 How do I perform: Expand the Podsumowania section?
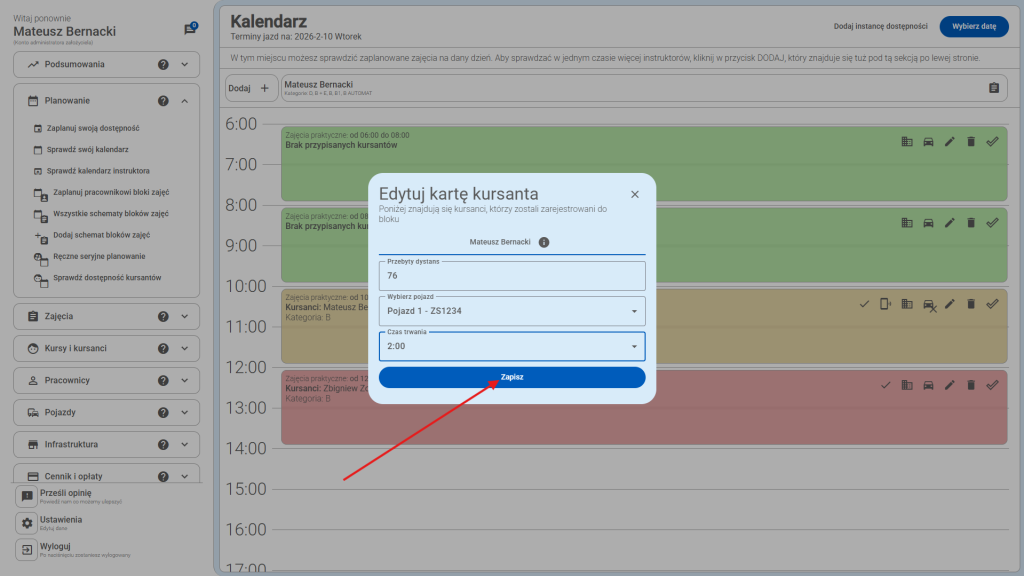point(185,65)
